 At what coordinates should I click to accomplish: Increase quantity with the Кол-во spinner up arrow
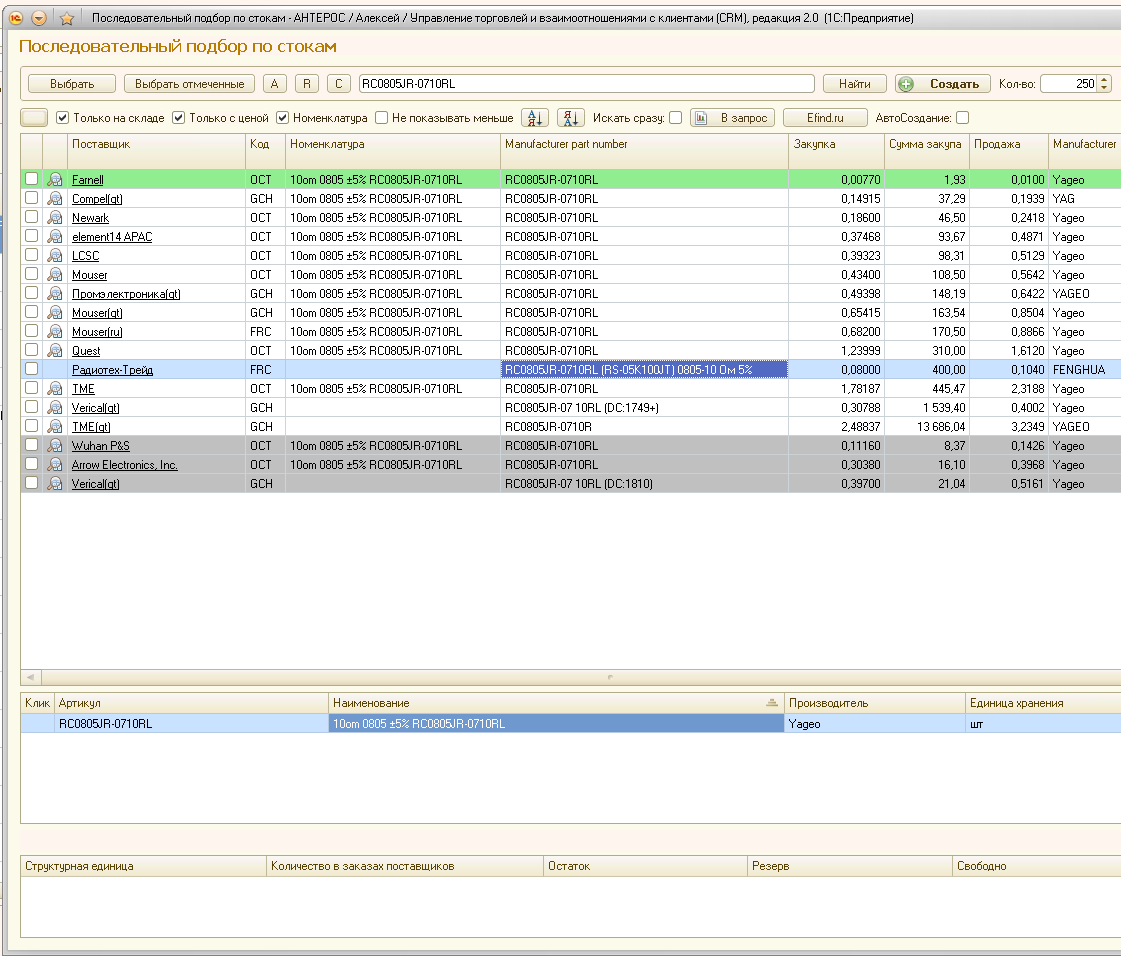[1104, 80]
